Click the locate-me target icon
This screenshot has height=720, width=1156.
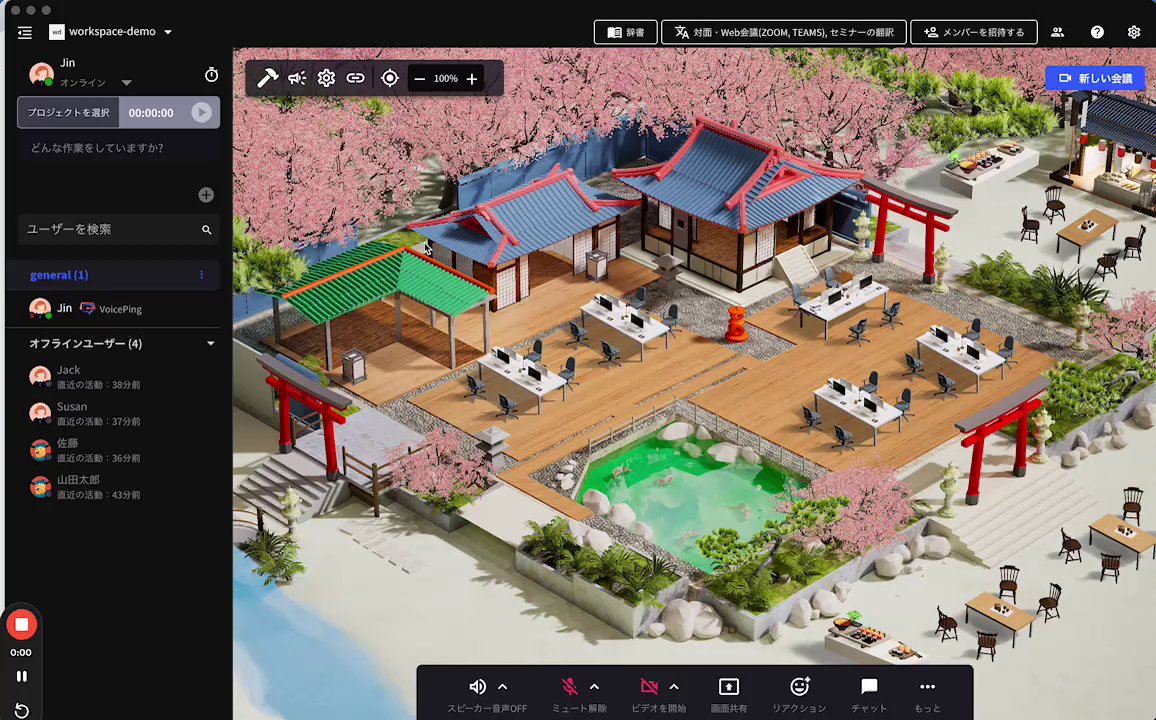pos(390,78)
